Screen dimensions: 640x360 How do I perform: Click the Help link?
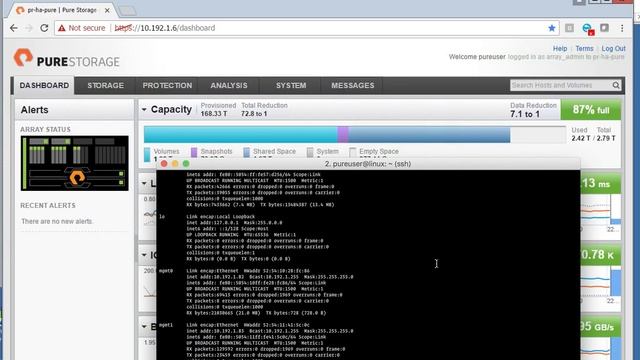(560, 49)
